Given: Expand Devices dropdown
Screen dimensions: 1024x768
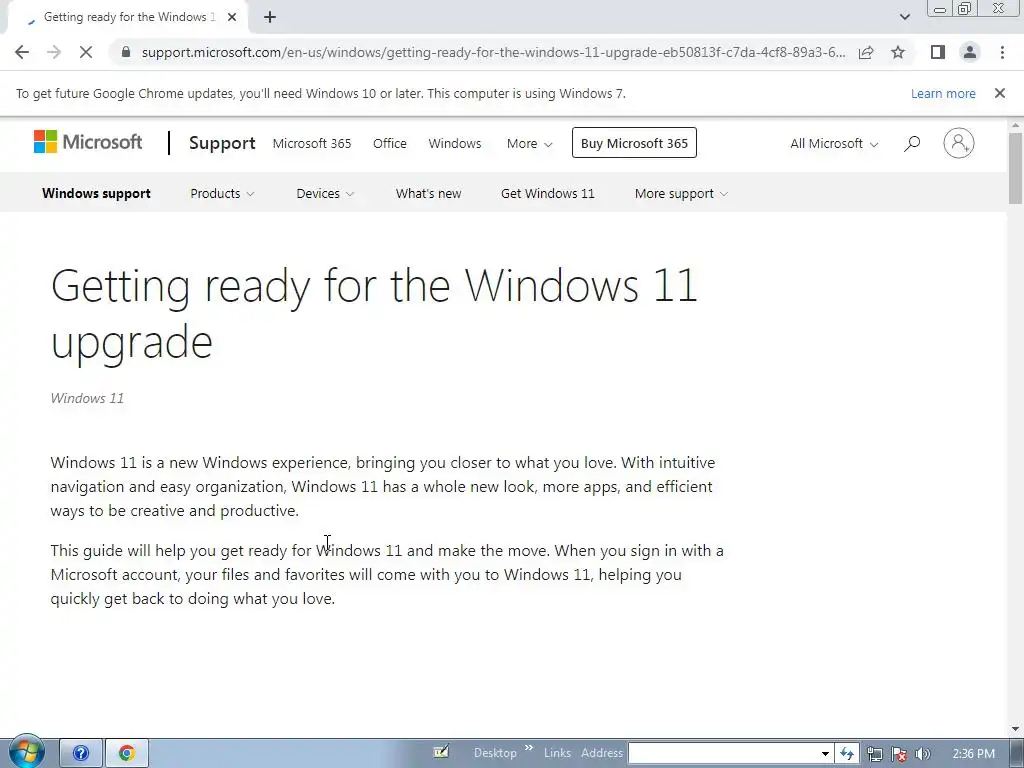Looking at the screenshot, I should point(325,193).
